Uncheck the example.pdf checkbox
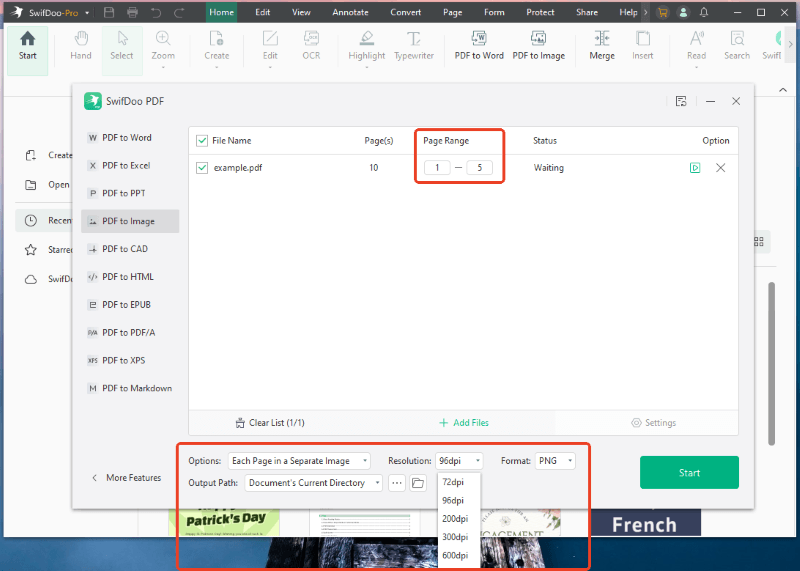800x571 pixels. point(202,168)
